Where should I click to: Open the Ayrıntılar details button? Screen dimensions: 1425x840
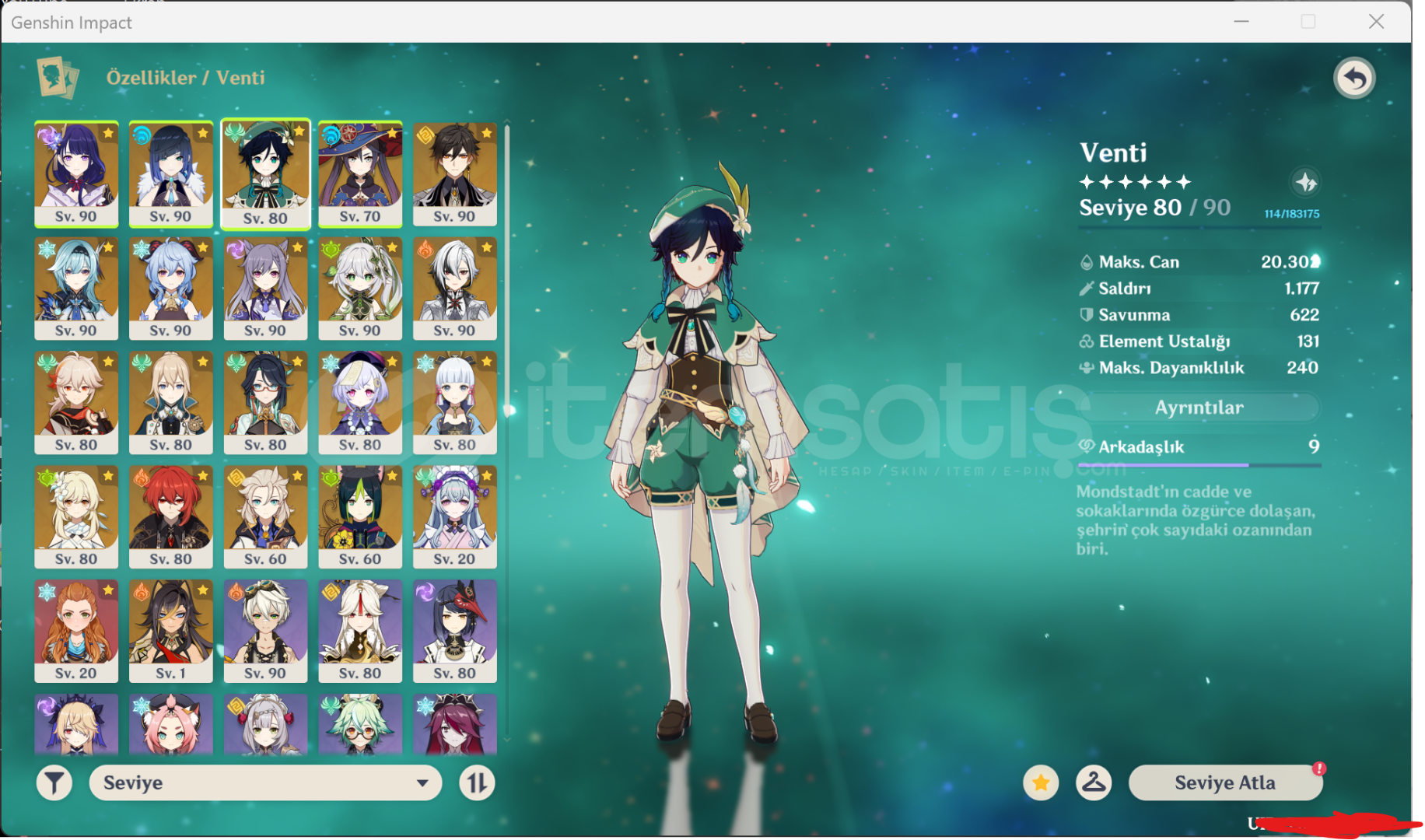(x=1199, y=408)
